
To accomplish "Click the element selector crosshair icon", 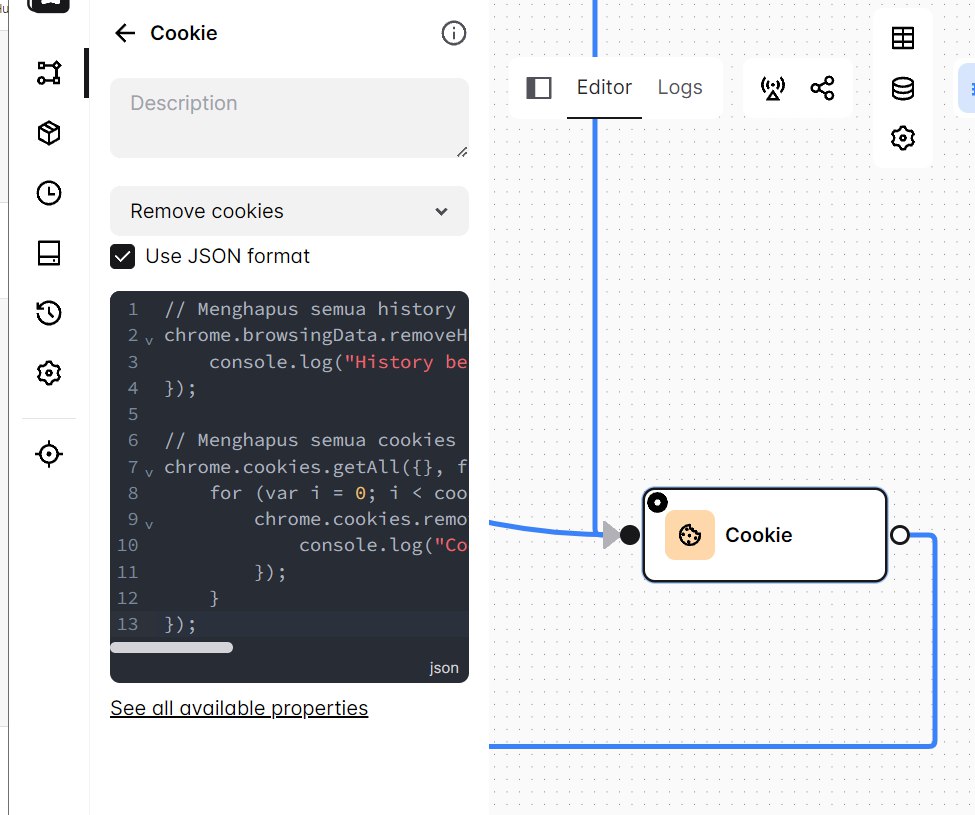I will pos(49,454).
